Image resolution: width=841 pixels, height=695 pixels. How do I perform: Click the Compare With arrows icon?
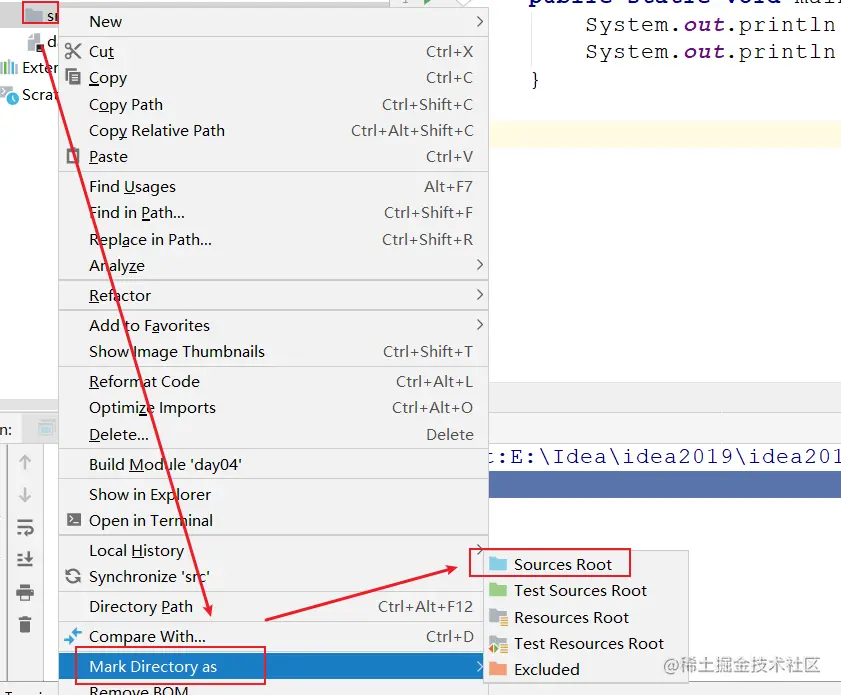click(x=72, y=636)
